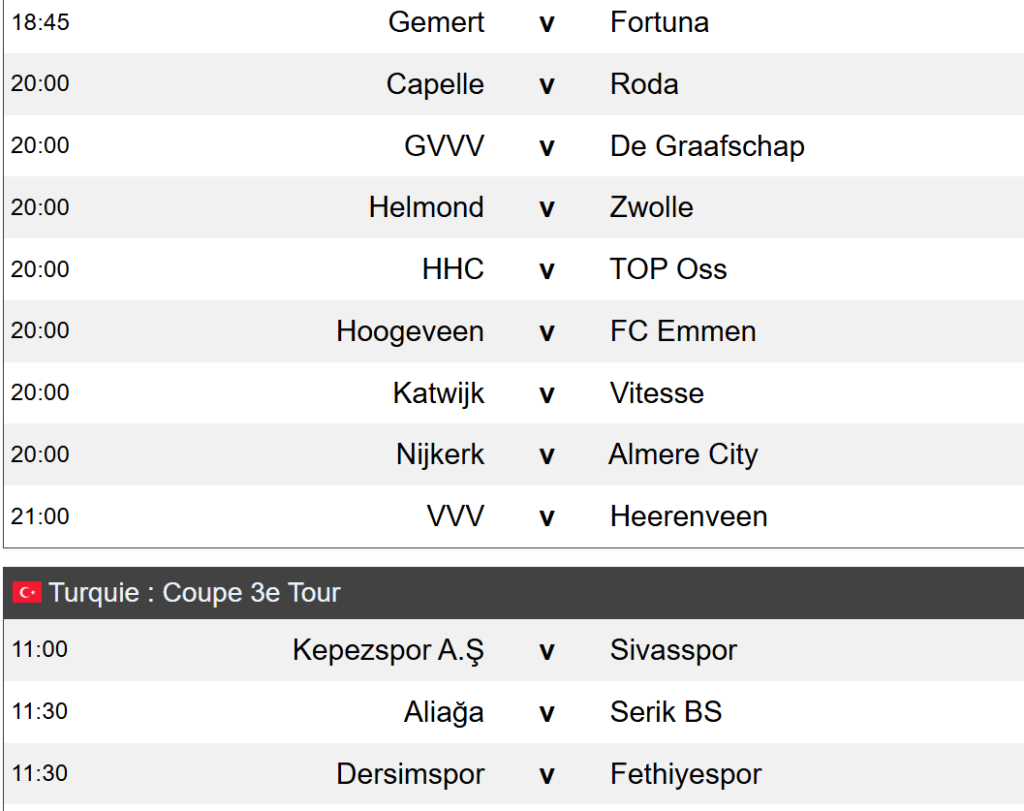Click Vitesse away team
The width and height of the screenshot is (1024, 811).
click(x=657, y=393)
